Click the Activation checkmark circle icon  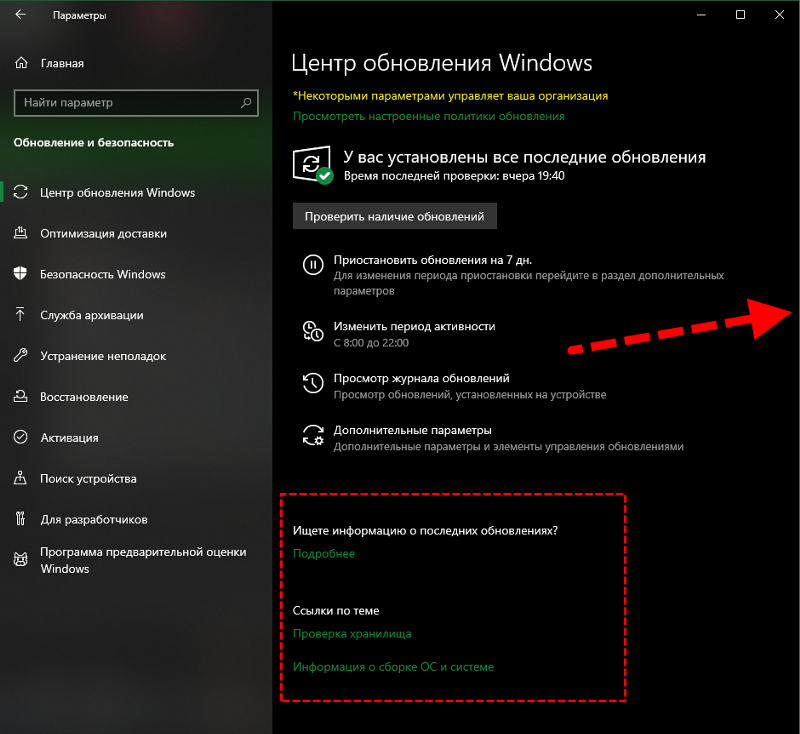pyautogui.click(x=20, y=437)
